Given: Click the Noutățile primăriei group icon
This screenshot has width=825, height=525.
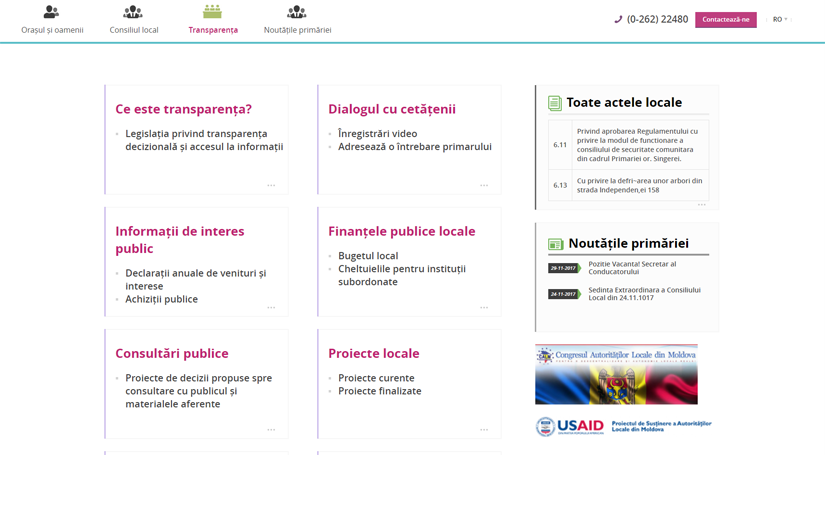Looking at the screenshot, I should (x=297, y=12).
